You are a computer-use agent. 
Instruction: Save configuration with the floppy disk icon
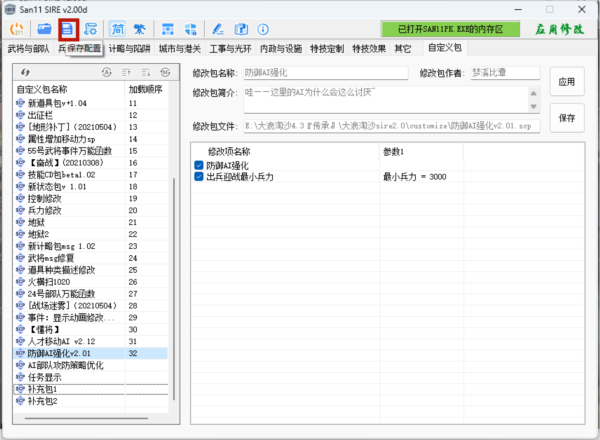(68, 29)
